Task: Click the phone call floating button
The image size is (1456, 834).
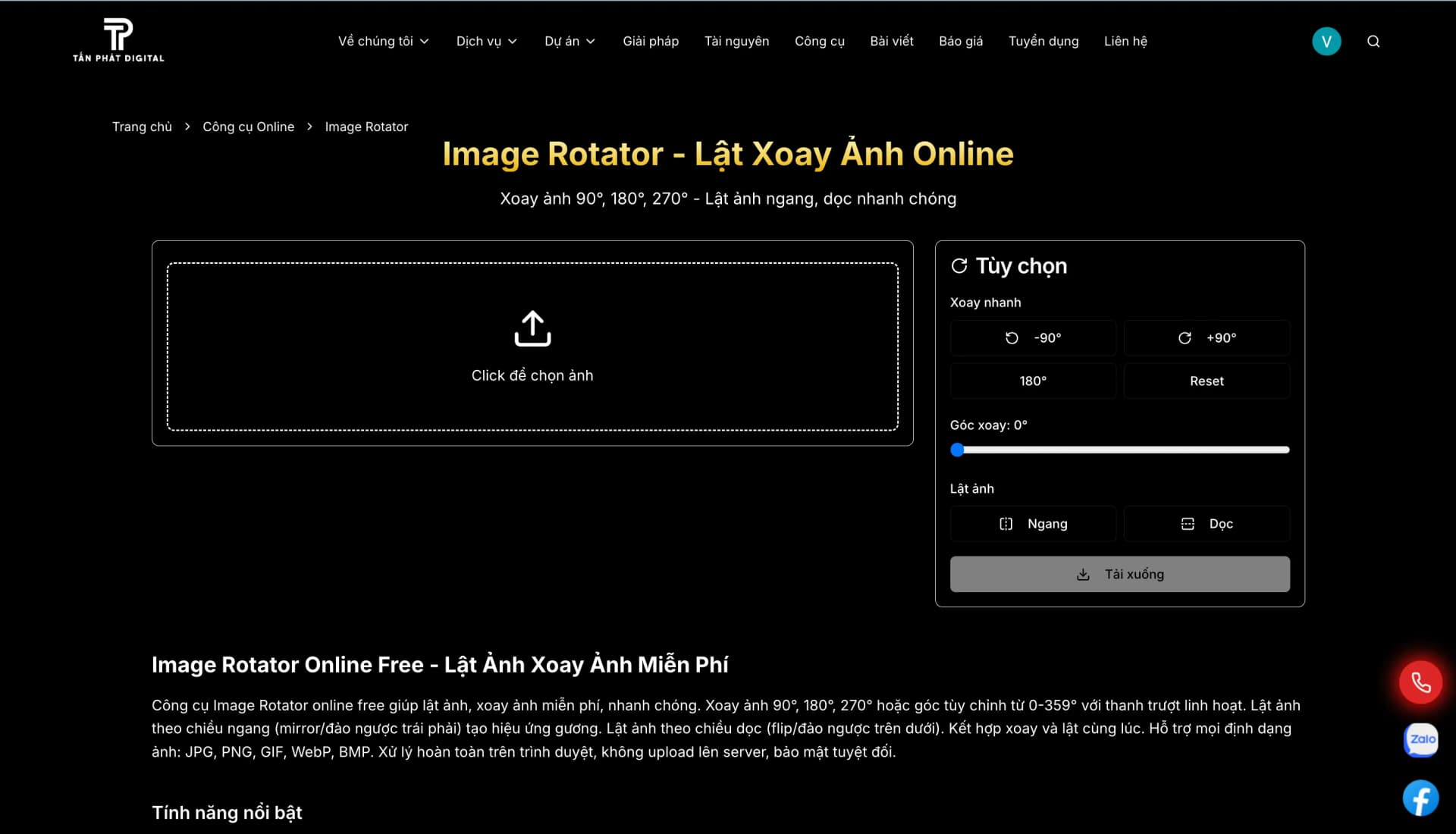Action: click(x=1421, y=682)
